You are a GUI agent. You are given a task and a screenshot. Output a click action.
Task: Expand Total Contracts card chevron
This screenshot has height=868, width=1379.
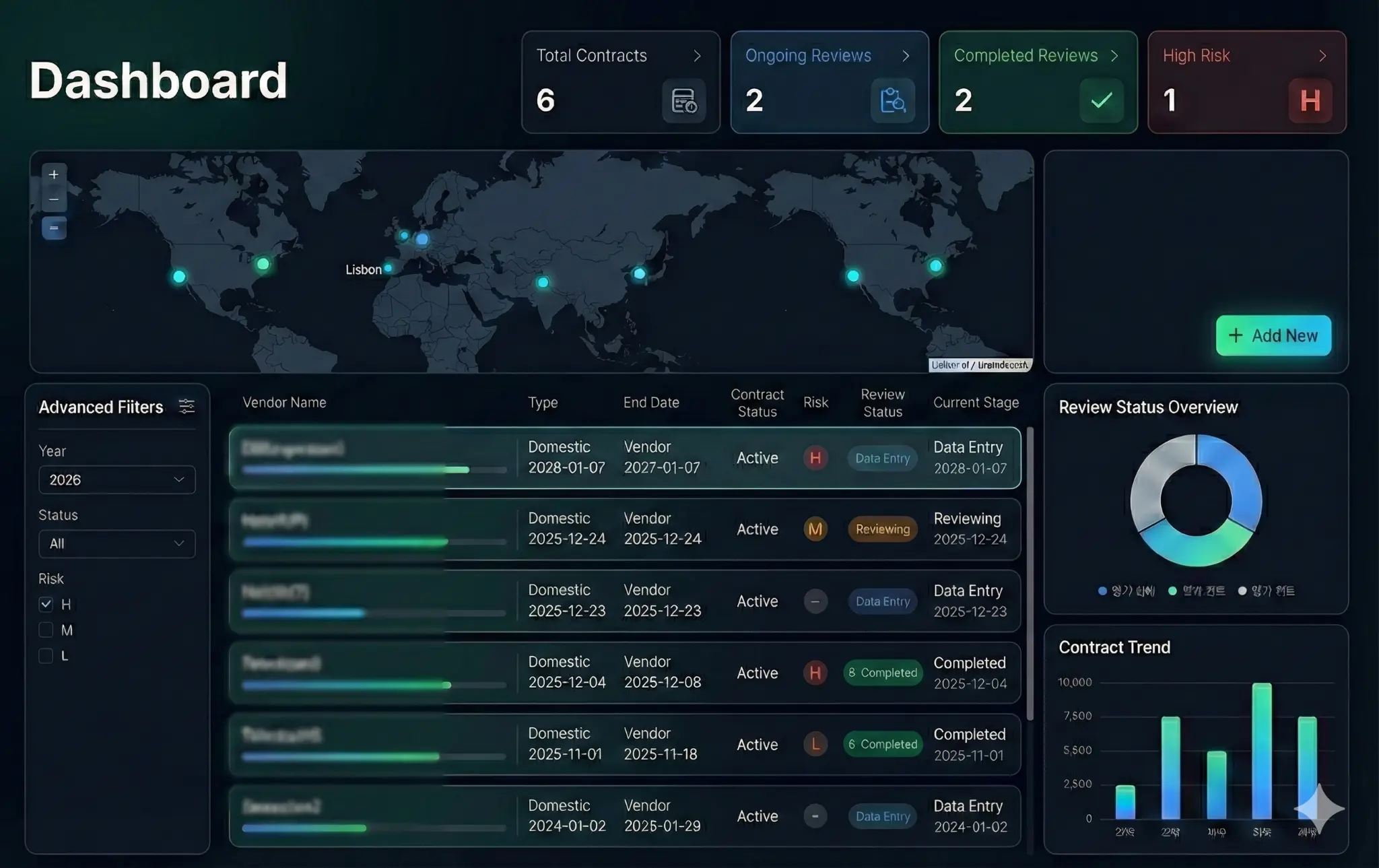[x=697, y=56]
